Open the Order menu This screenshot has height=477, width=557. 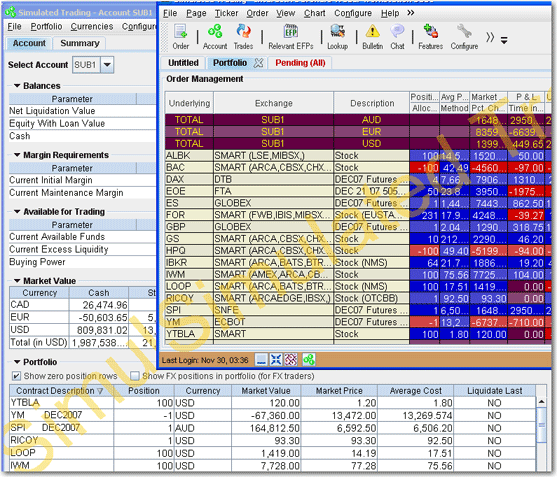coord(258,13)
